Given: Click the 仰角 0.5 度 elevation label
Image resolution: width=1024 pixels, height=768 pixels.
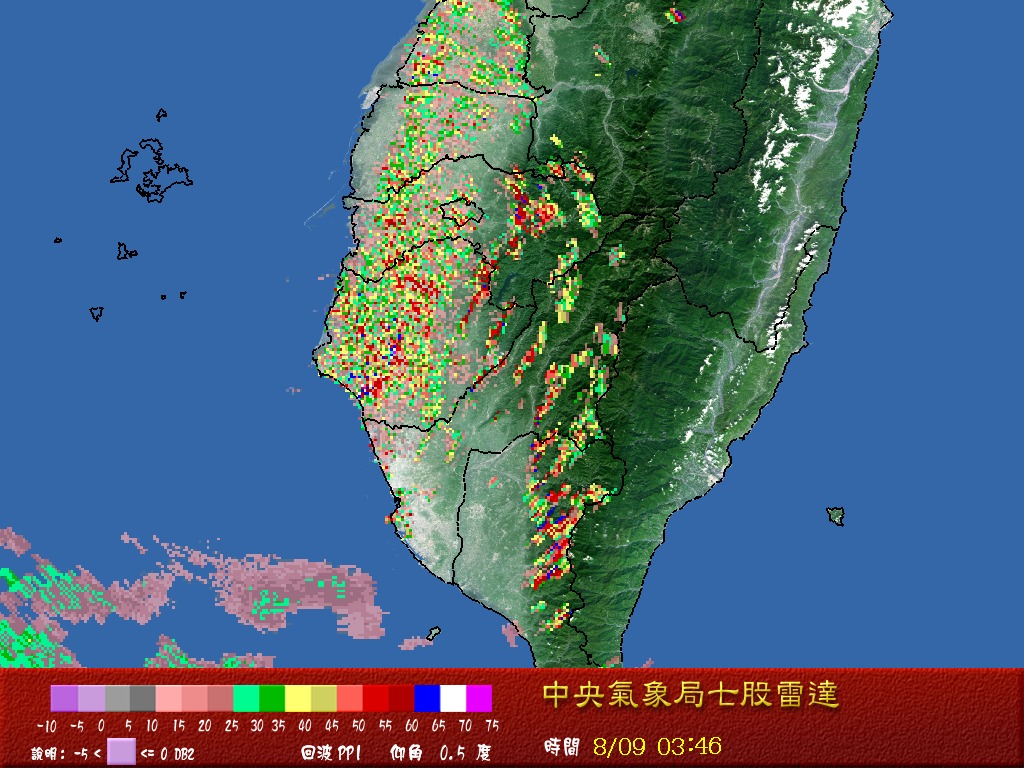Looking at the screenshot, I should [x=440, y=753].
